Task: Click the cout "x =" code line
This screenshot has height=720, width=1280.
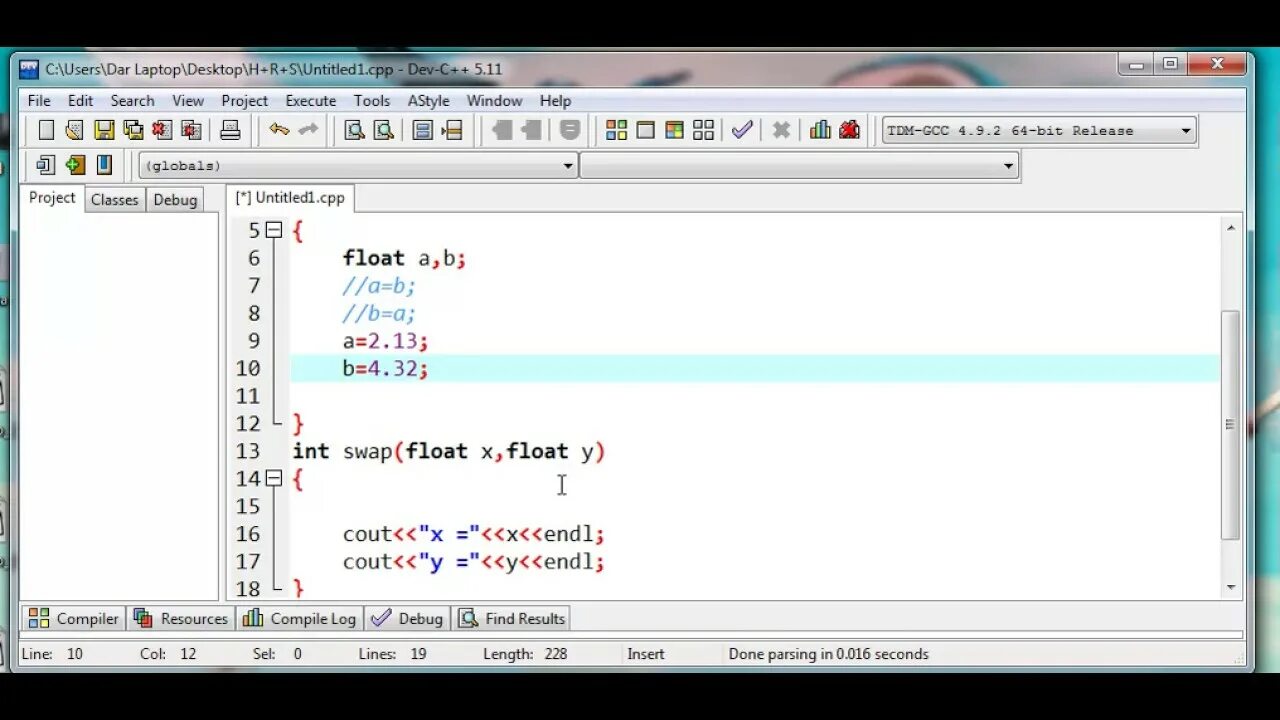Action: 473,534
